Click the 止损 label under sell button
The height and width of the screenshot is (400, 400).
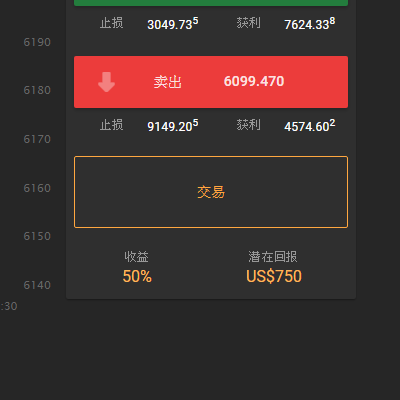[x=112, y=125]
